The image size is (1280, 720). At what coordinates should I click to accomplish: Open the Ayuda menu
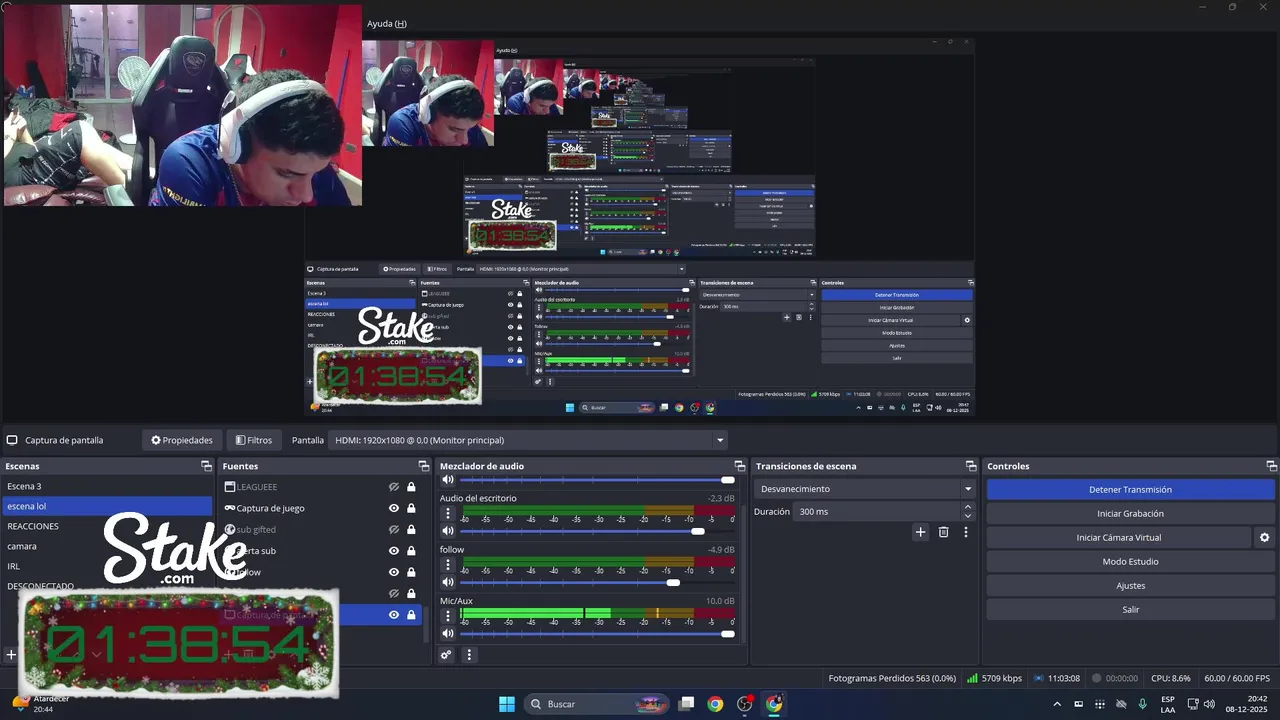(x=387, y=23)
